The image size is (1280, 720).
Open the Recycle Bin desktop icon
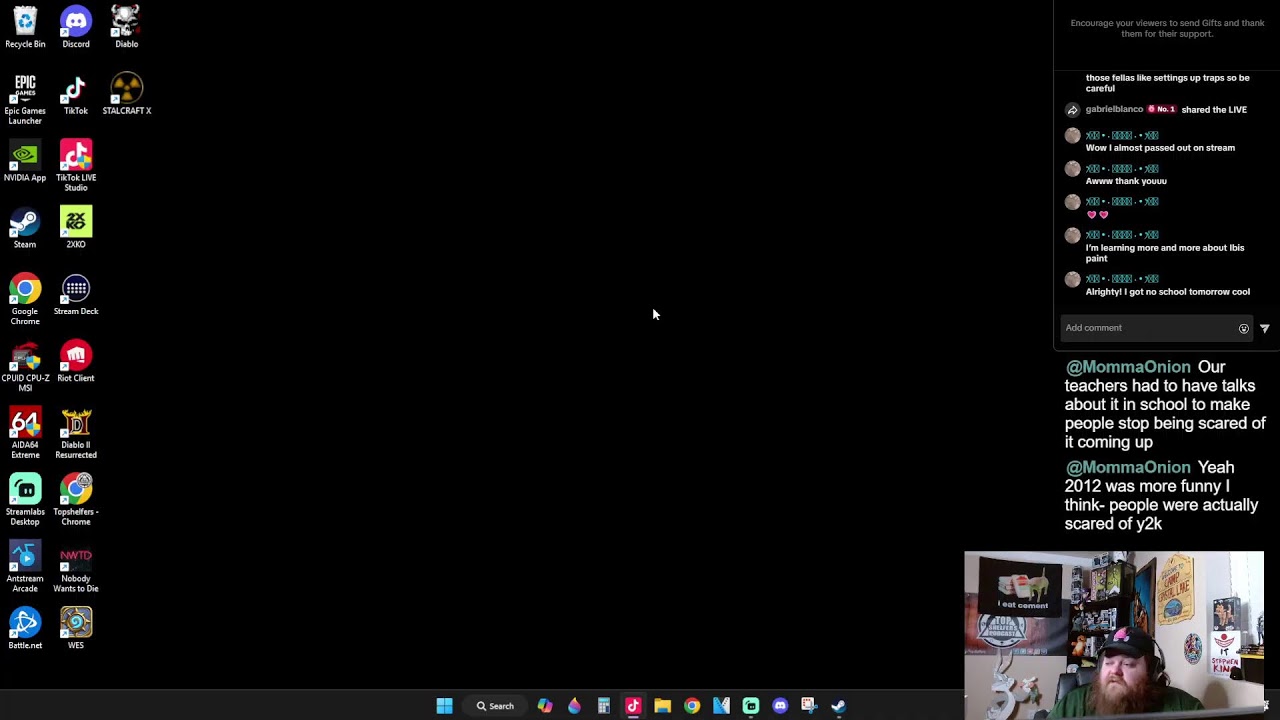pos(25,28)
